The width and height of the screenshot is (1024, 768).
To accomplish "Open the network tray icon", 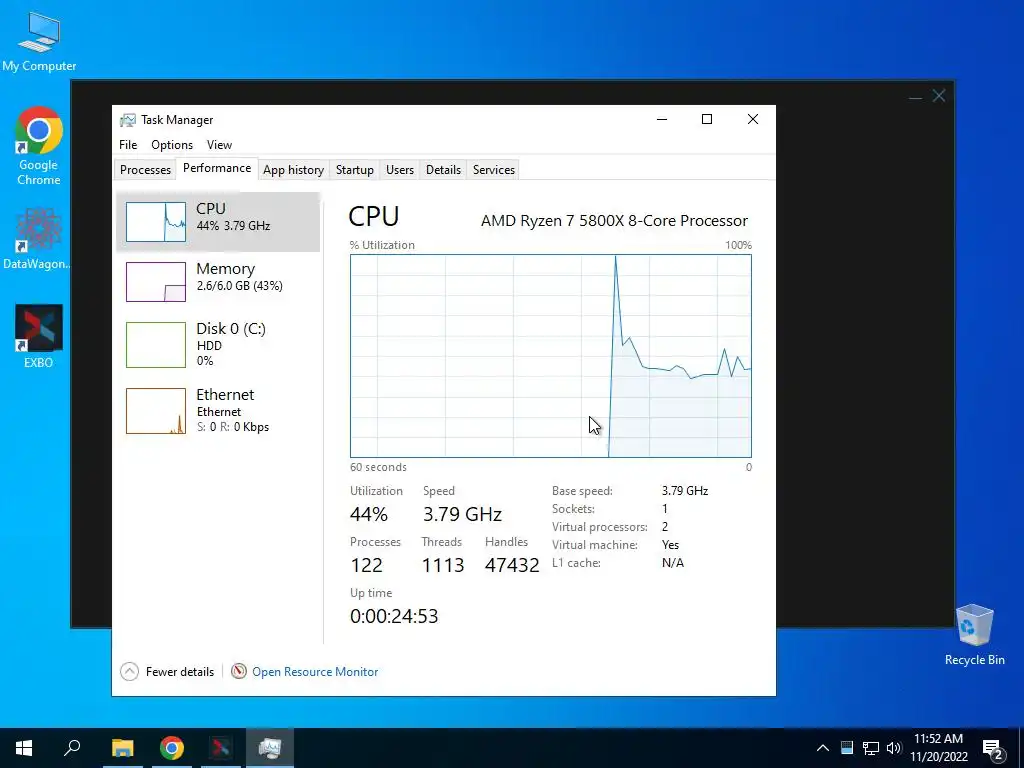I will coord(871,748).
